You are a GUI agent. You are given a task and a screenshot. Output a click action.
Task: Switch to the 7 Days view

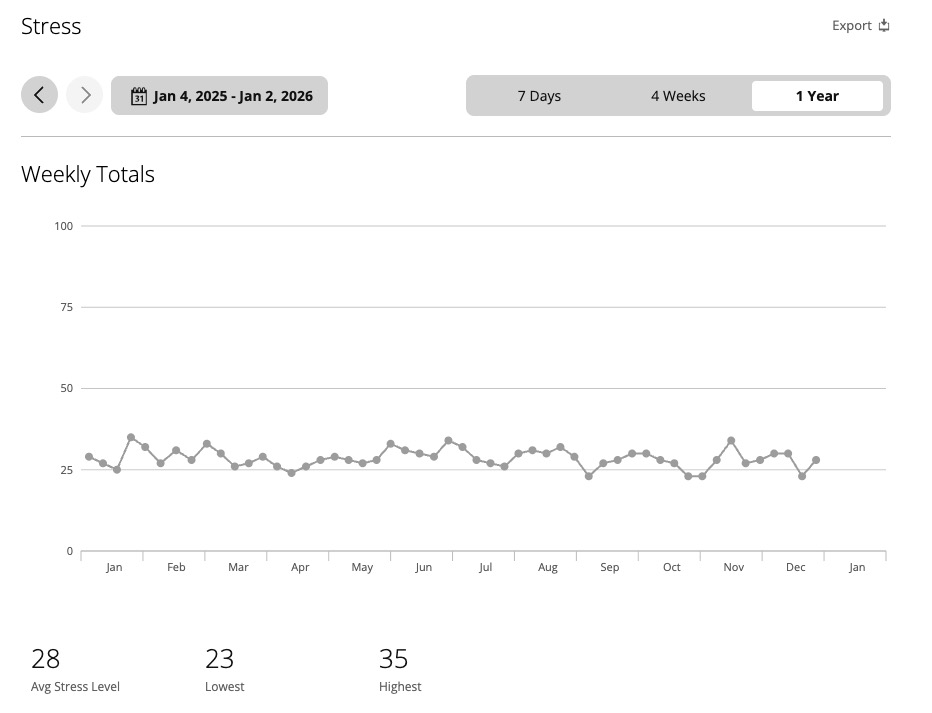539,96
